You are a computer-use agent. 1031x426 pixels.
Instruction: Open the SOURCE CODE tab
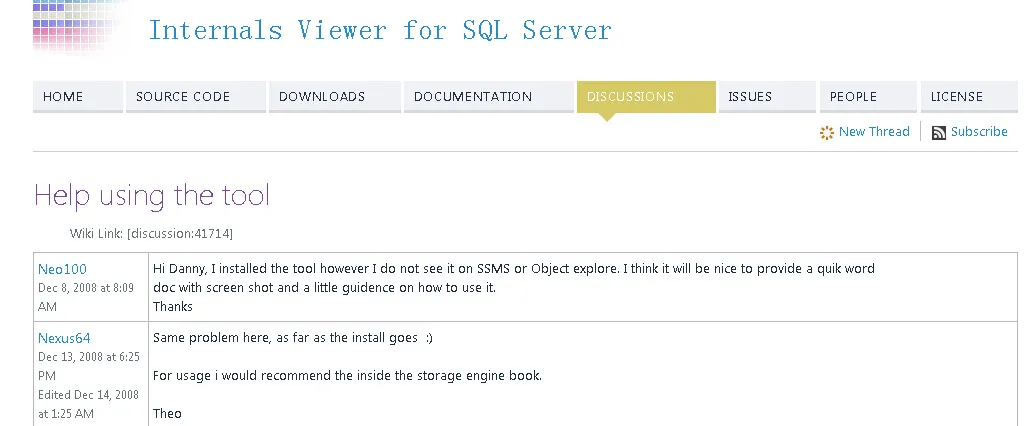183,97
